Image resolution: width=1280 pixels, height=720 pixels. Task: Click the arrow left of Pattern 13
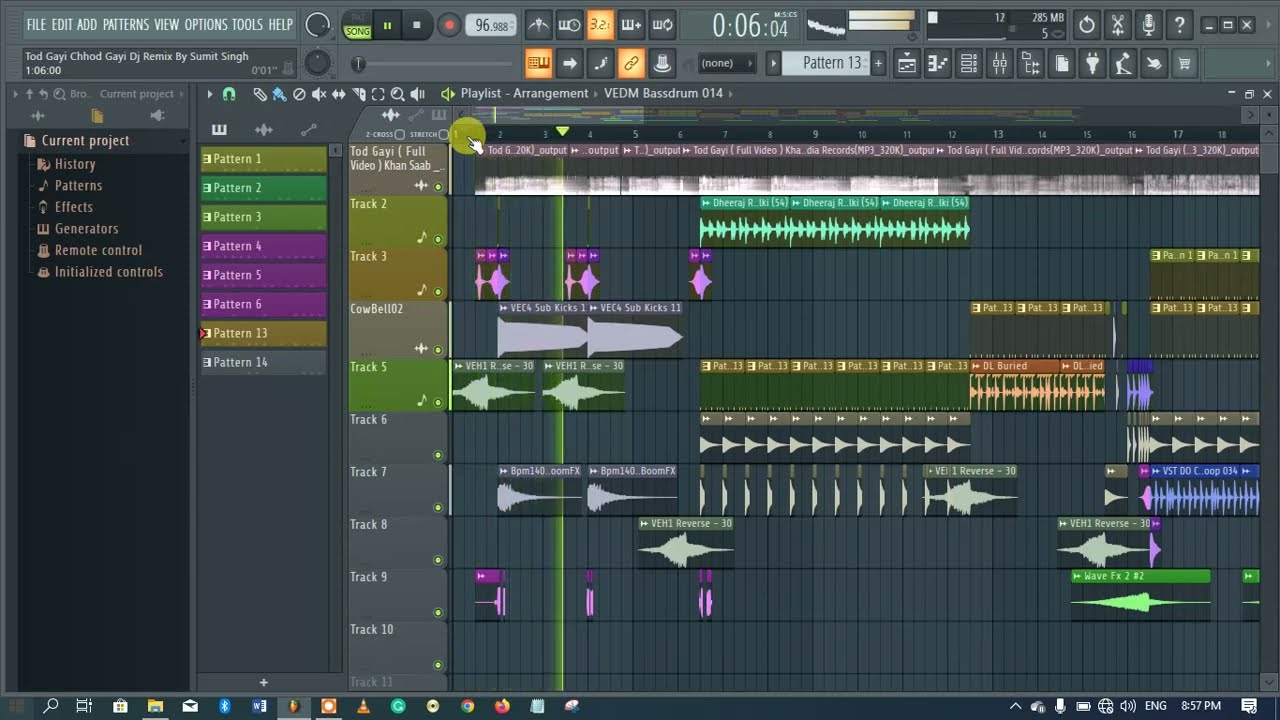(x=773, y=63)
